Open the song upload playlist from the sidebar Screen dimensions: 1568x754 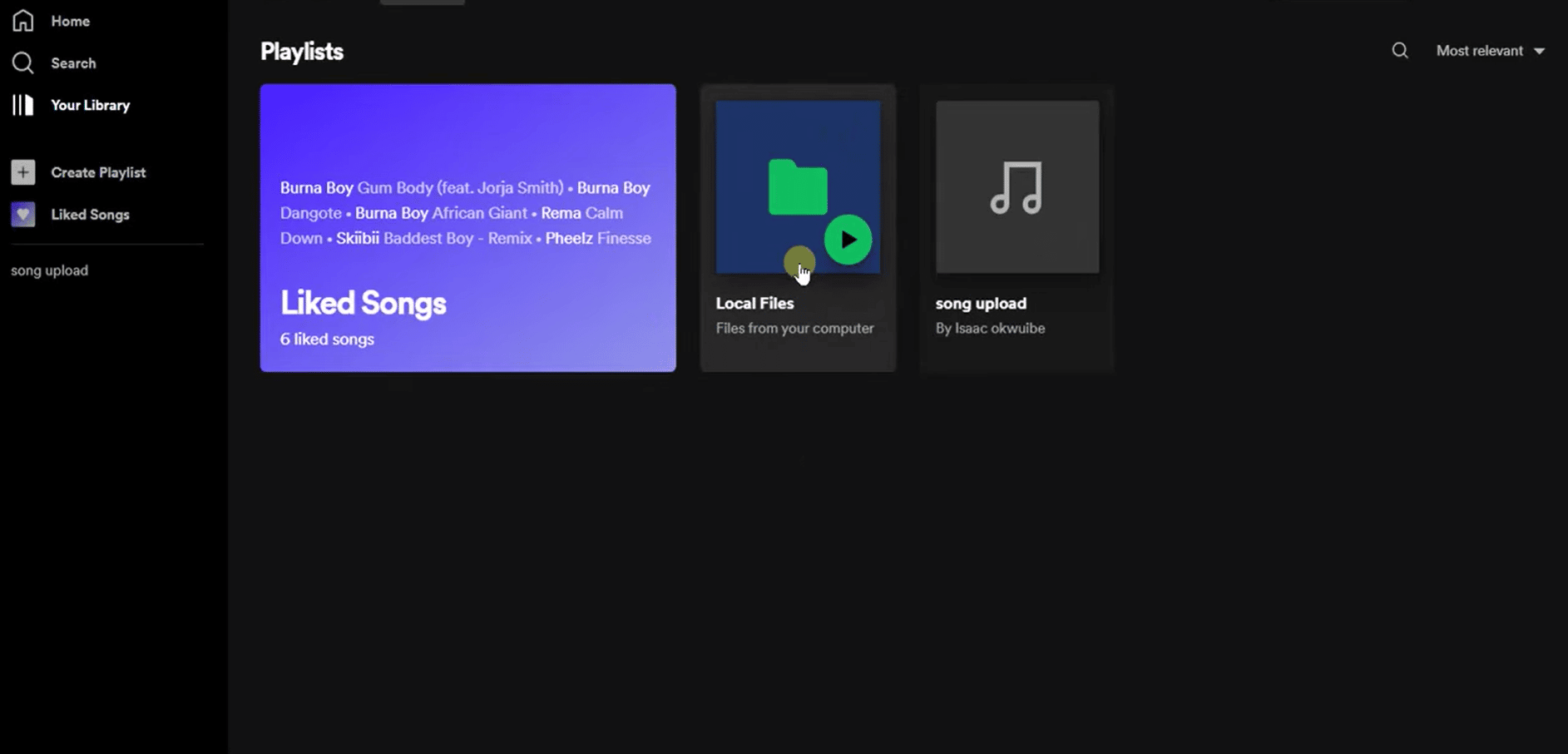coord(49,270)
